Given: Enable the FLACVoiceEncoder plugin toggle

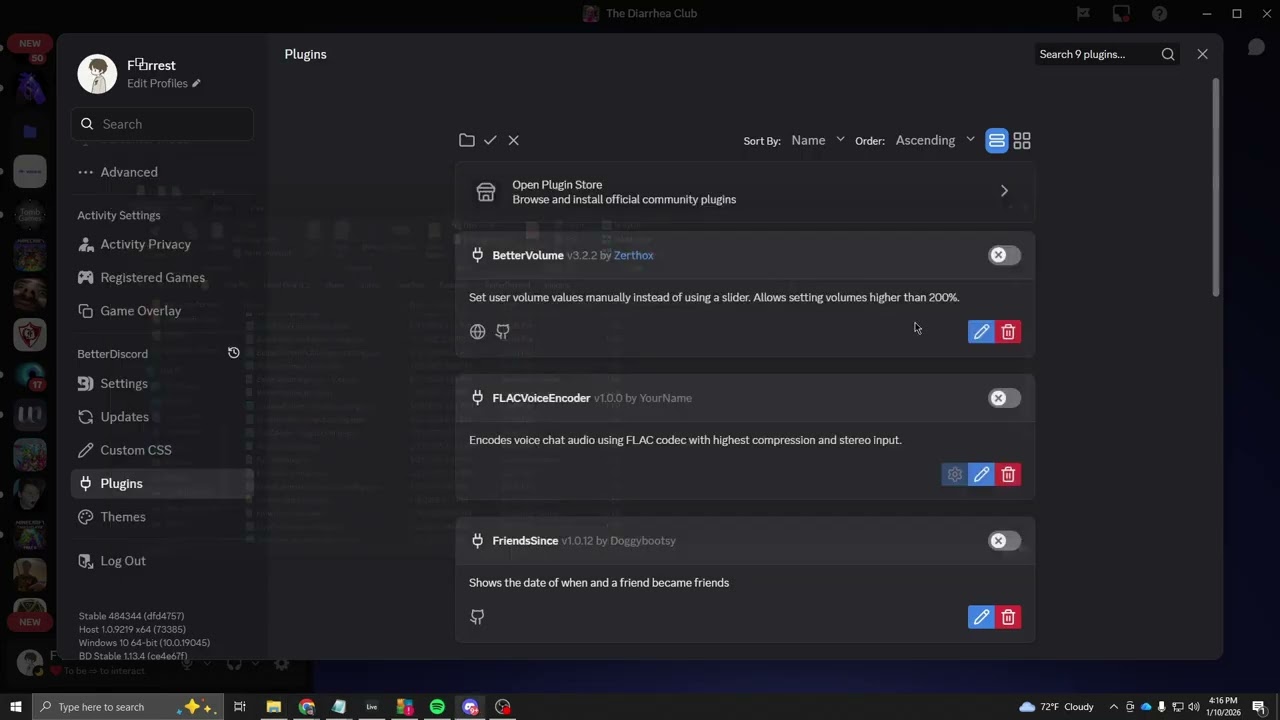Looking at the screenshot, I should click(x=1004, y=398).
